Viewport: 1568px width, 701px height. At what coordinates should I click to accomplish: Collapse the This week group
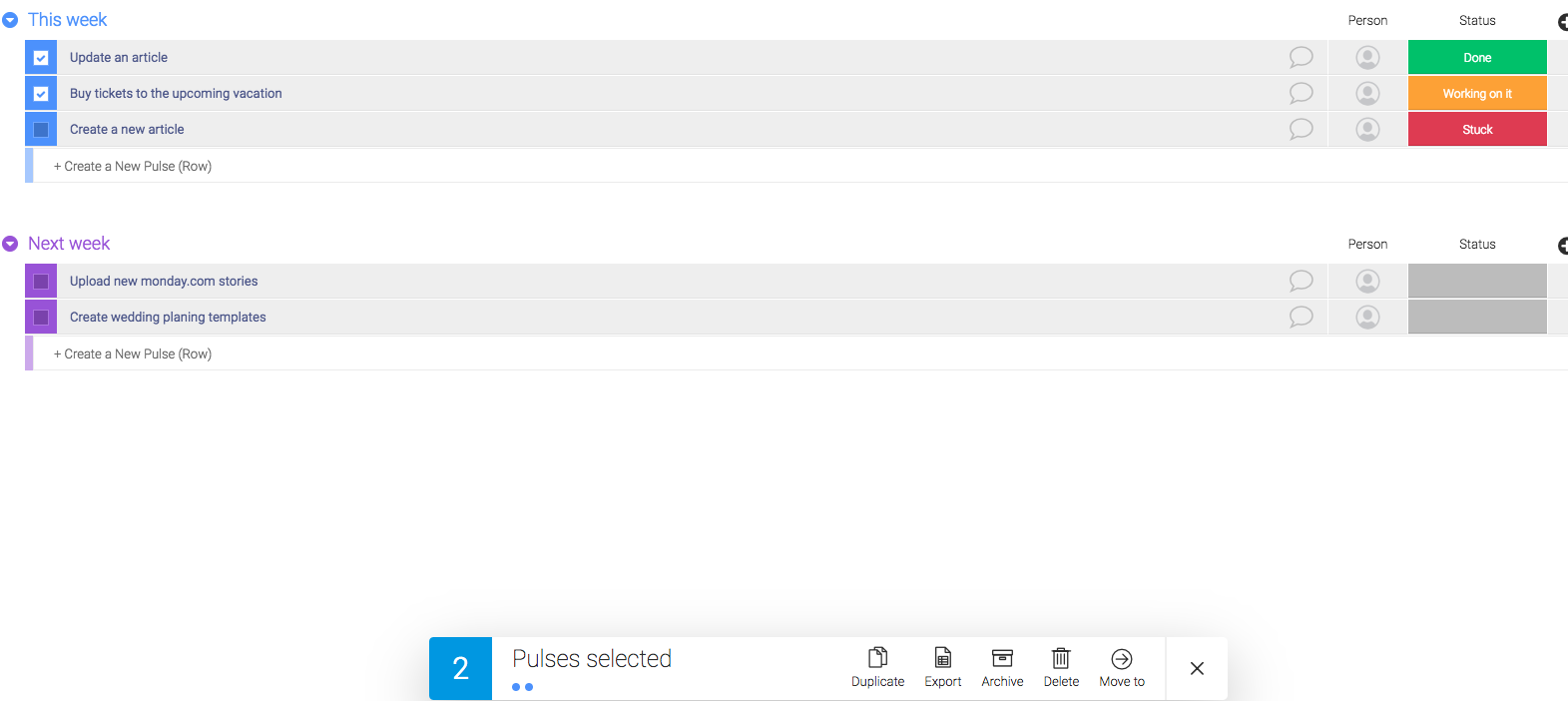point(10,20)
